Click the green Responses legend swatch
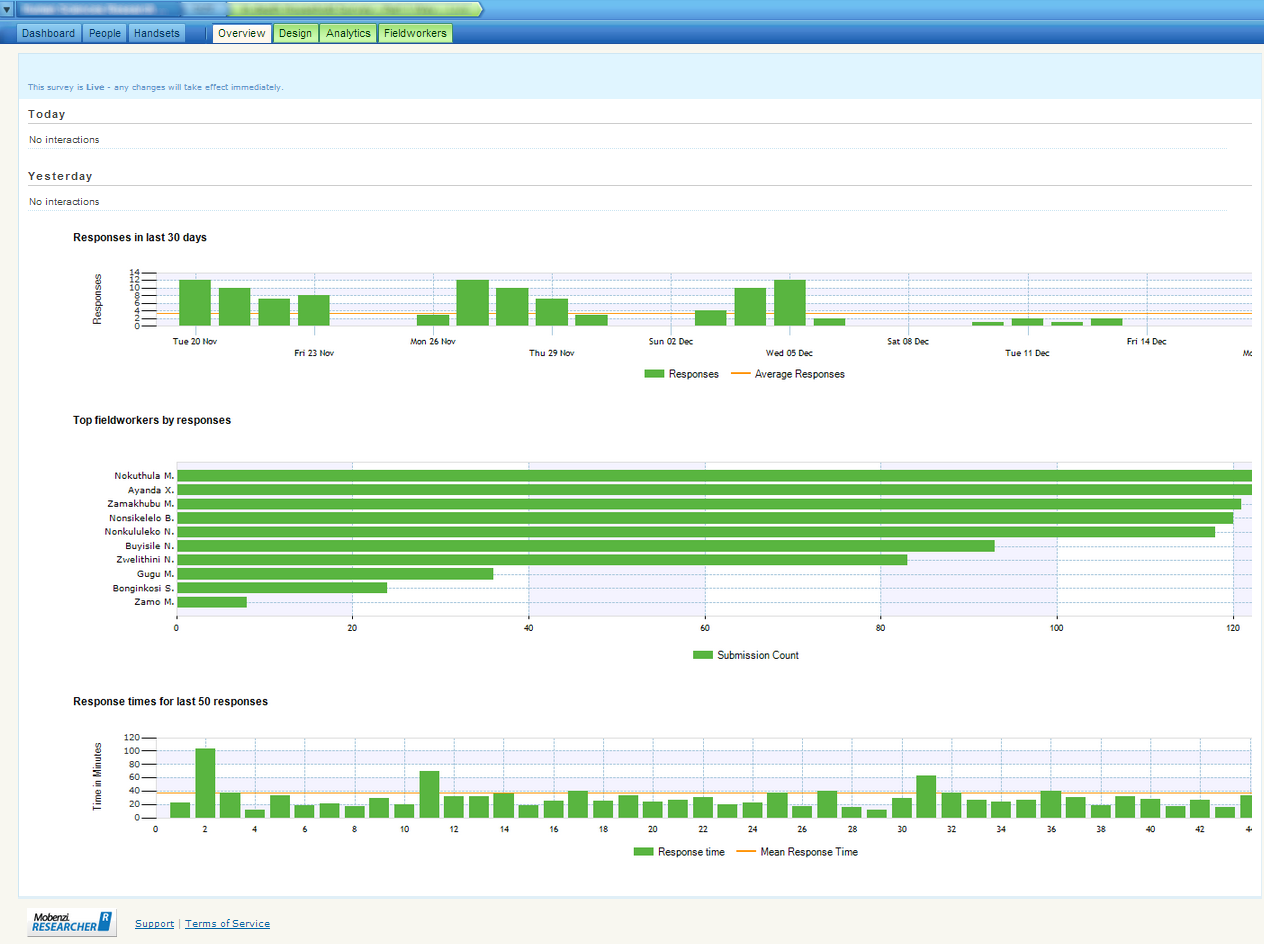Screen dimensions: 1264x944 (x=654, y=374)
